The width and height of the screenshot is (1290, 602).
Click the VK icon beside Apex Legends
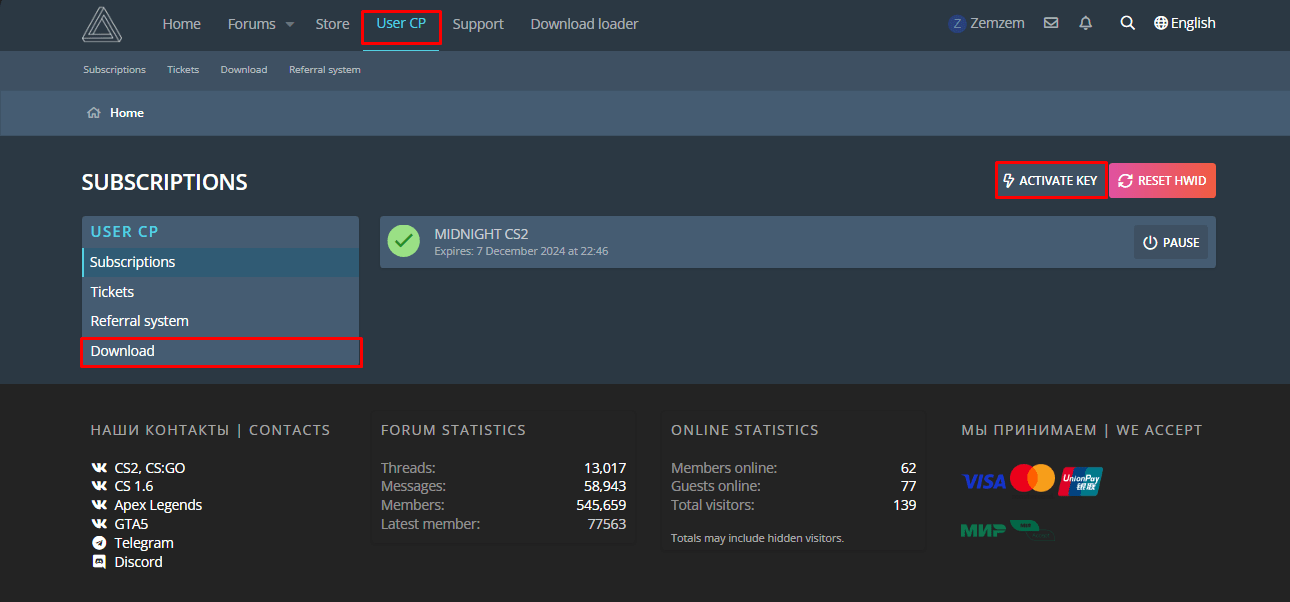[99, 505]
